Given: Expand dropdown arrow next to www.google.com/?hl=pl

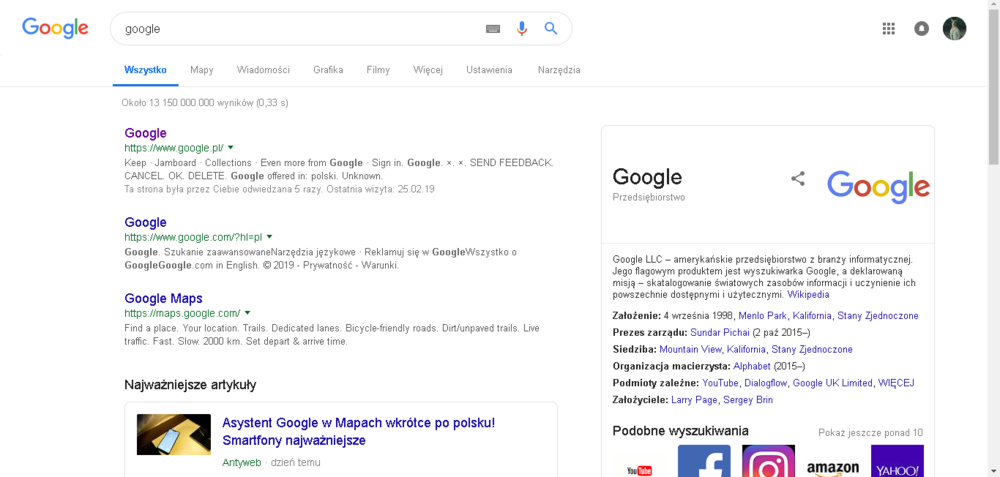Looking at the screenshot, I should pos(269,237).
